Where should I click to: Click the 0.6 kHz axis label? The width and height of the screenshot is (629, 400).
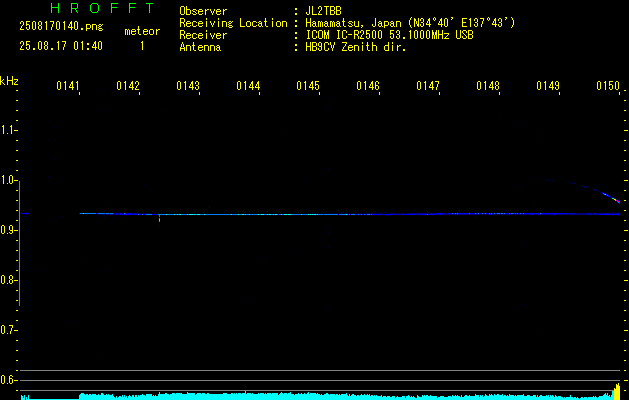[8, 380]
